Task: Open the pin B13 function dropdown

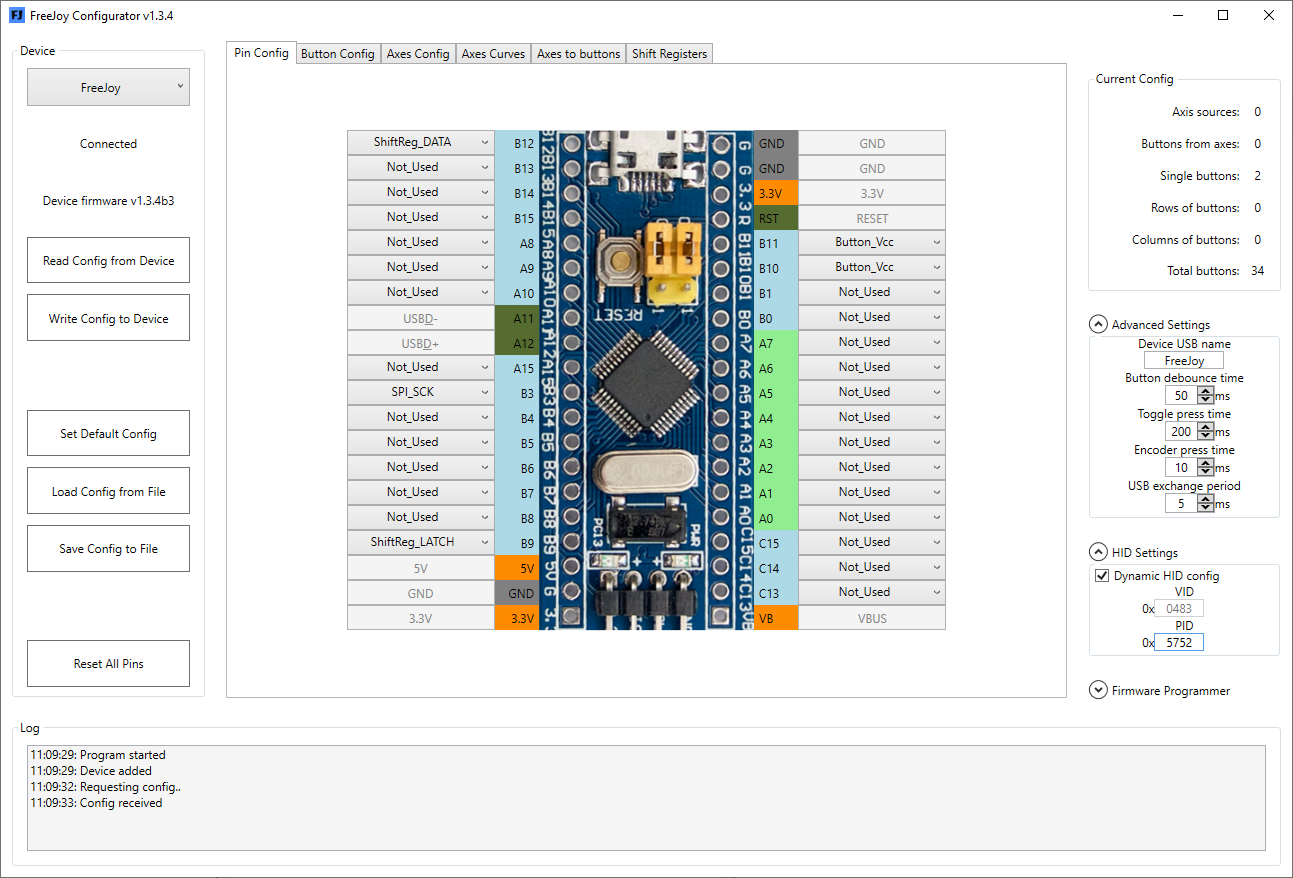Action: [421, 167]
